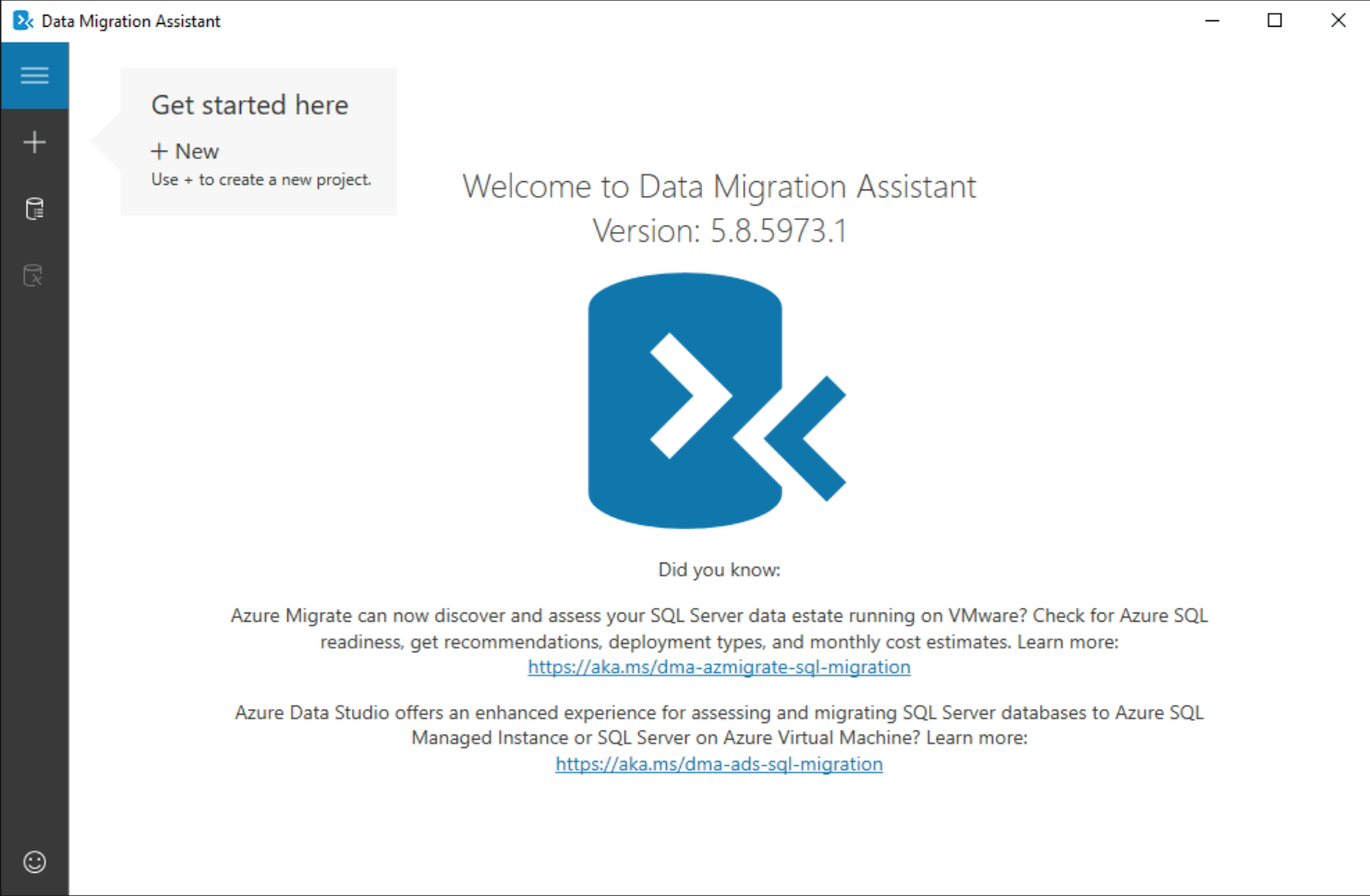The width and height of the screenshot is (1370, 896).
Task: Close the Data Migration Assistant window
Action: 1338,20
